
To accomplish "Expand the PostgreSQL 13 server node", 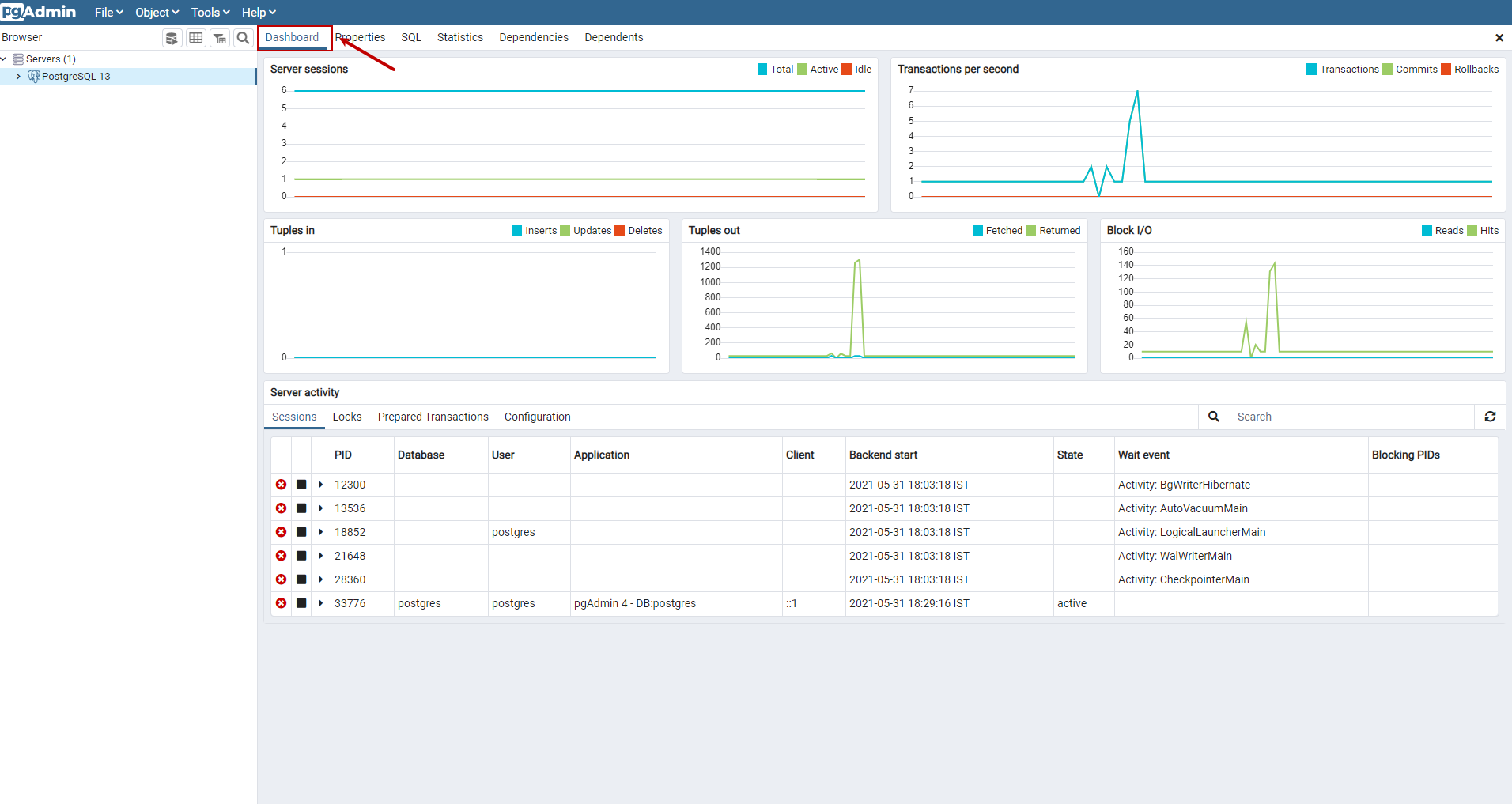I will 17,76.
